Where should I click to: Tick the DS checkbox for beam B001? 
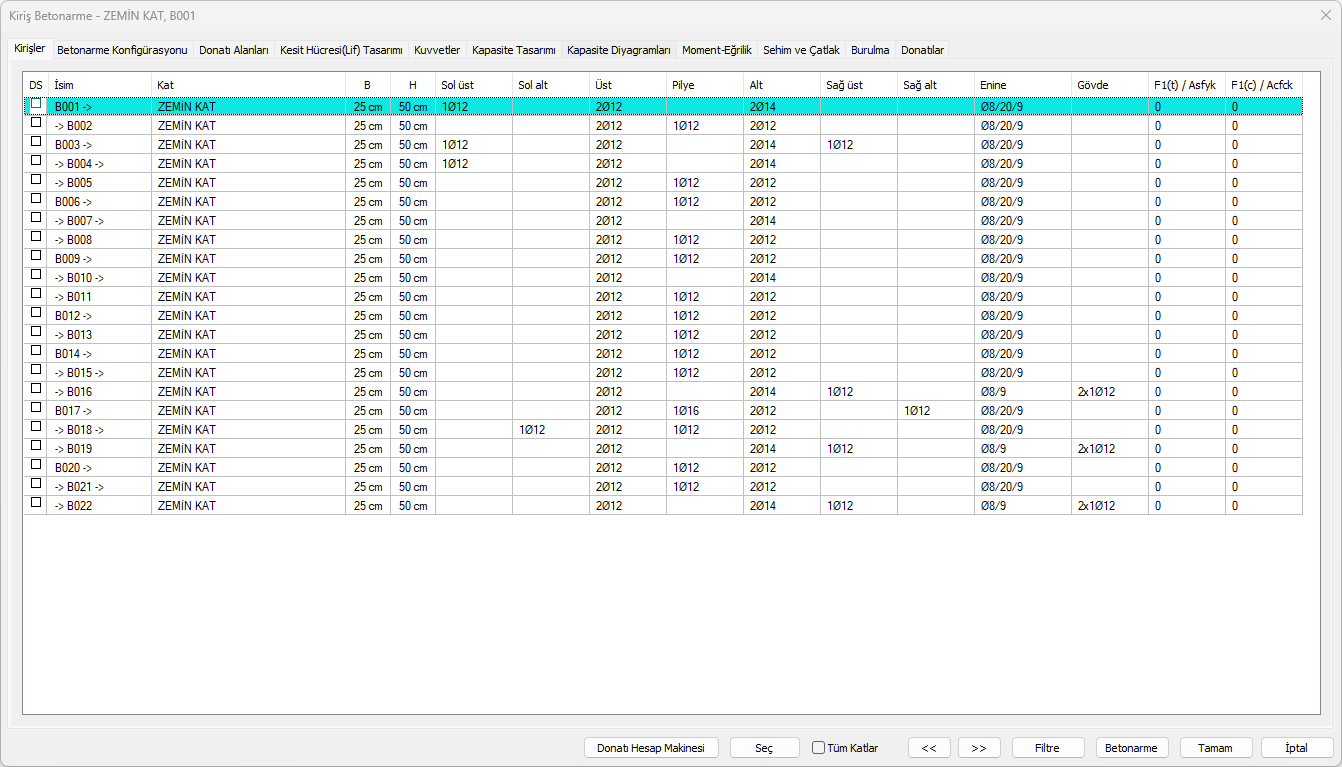(36, 104)
